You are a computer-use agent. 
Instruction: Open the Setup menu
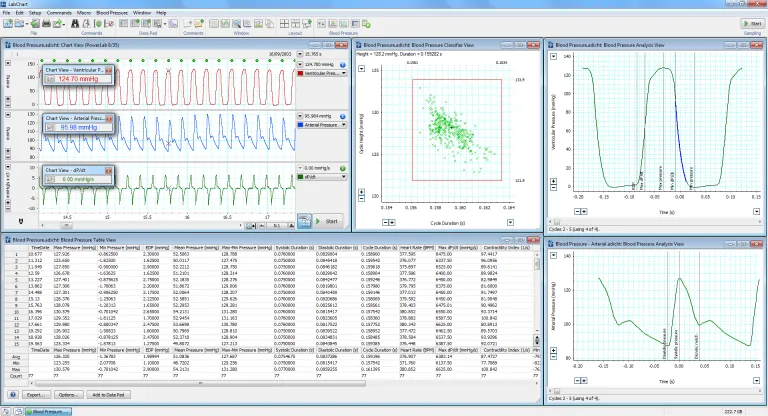pyautogui.click(x=35, y=13)
